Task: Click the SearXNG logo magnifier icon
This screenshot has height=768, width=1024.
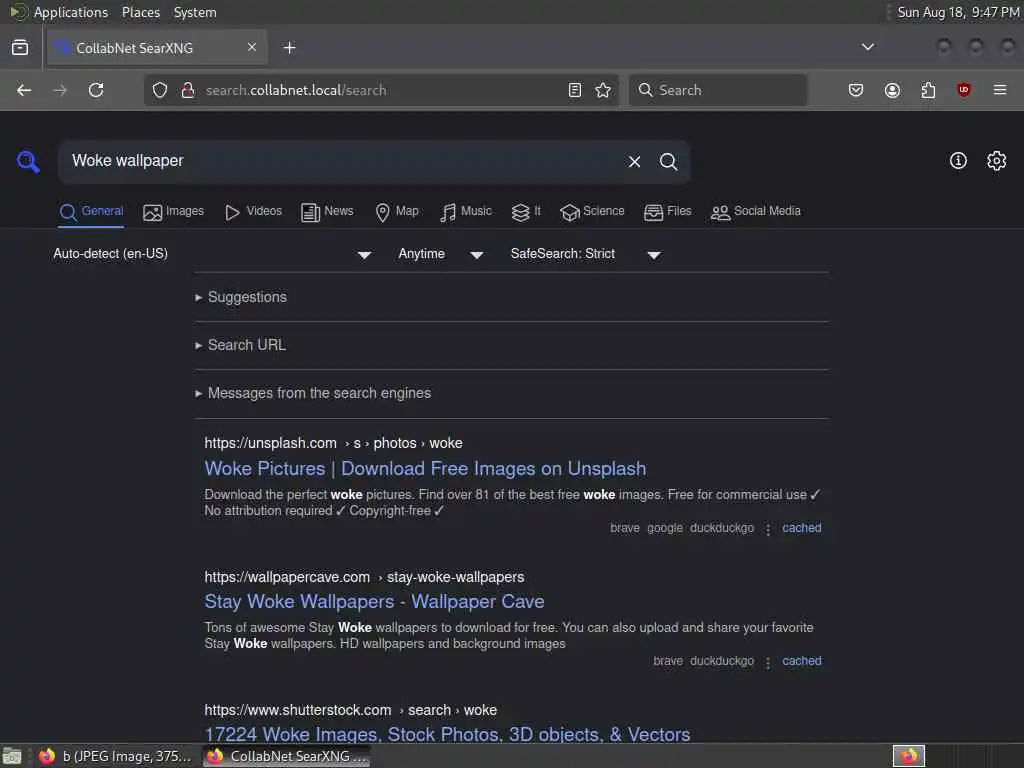Action: (x=28, y=161)
